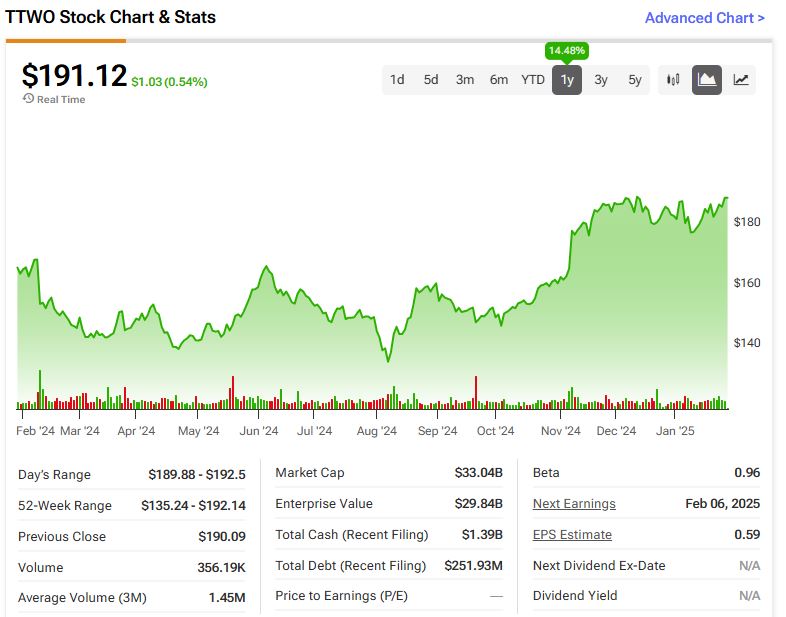Select the YTD time range
Viewport: 786px width, 617px height.
[532, 80]
